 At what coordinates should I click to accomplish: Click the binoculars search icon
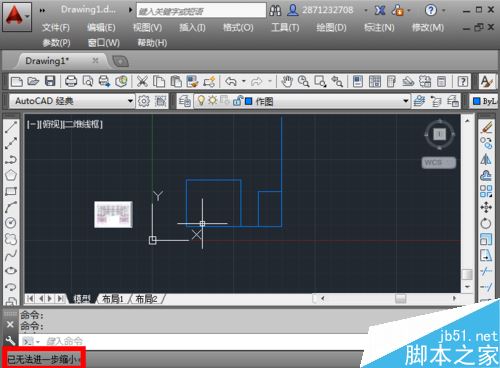point(275,11)
